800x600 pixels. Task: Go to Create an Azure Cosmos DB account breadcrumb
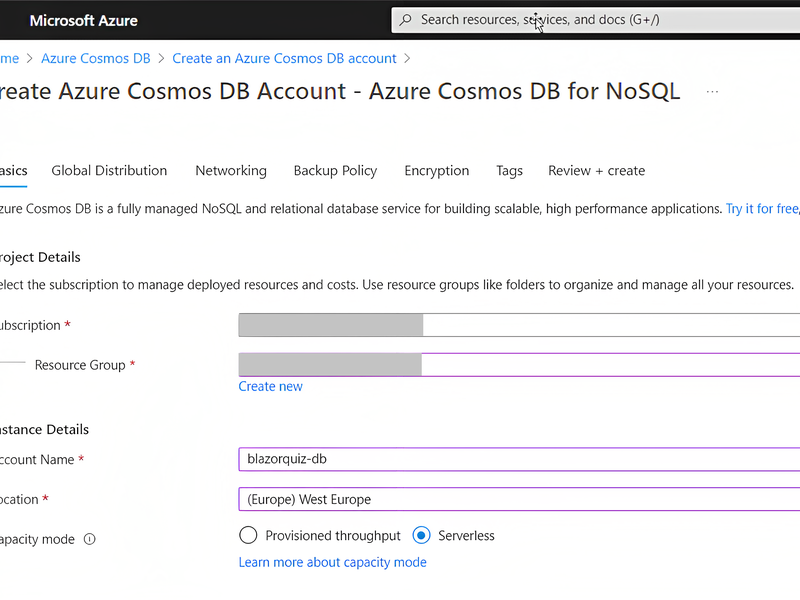[x=284, y=58]
